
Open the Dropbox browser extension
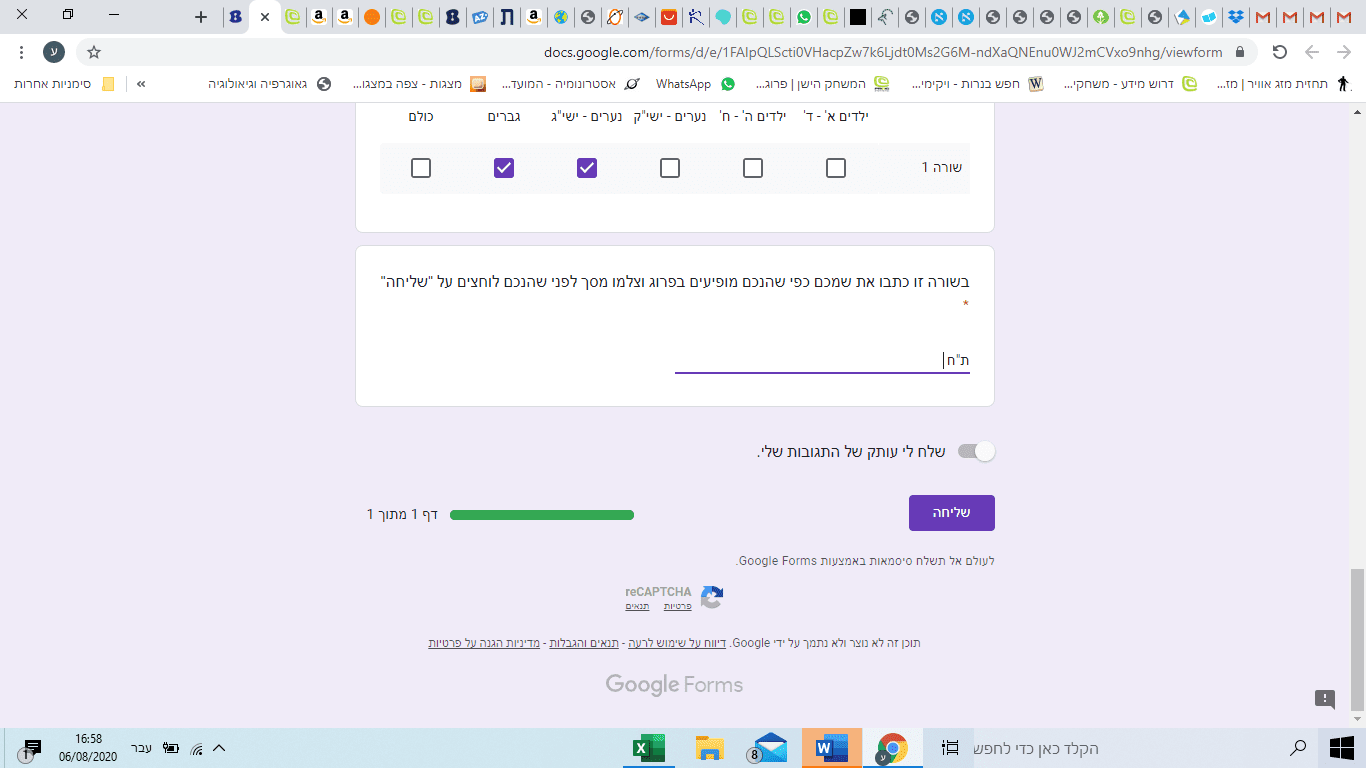tap(1236, 17)
